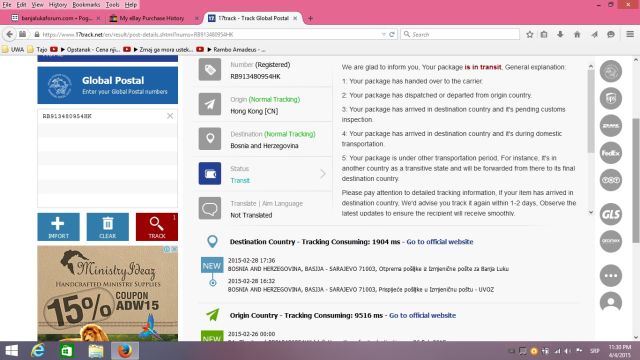Open the FedEx carrier icon in sidebar

[611, 153]
